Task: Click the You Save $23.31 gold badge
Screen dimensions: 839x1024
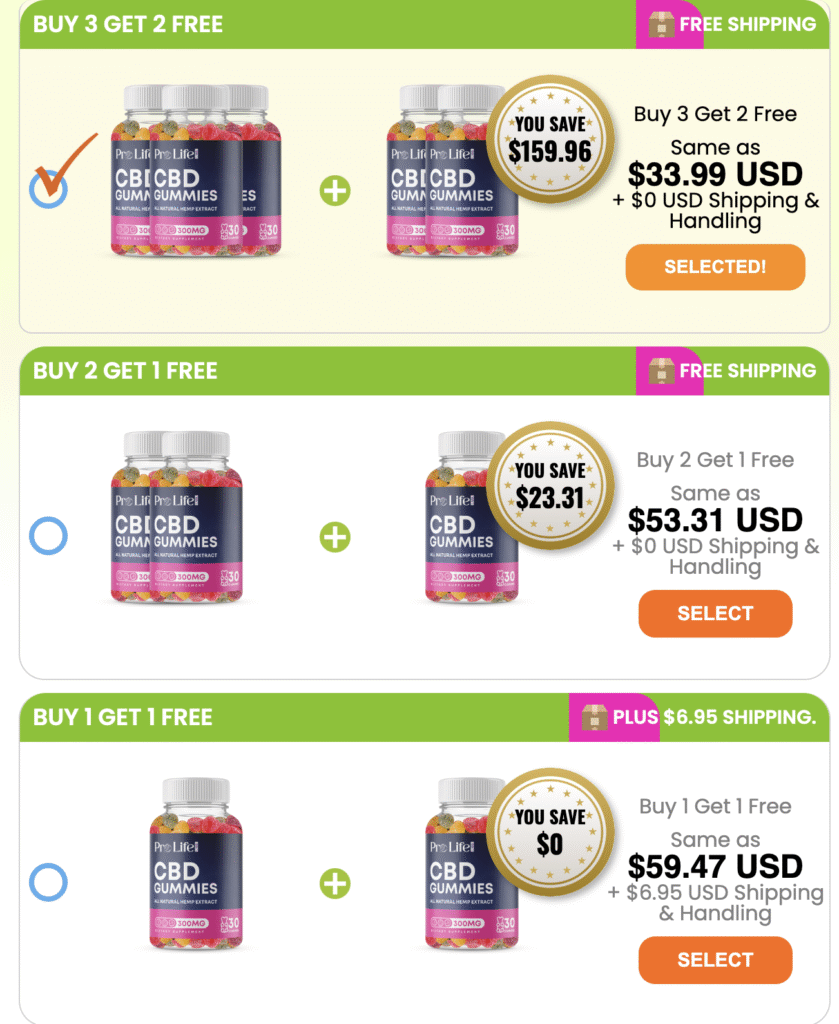Action: [x=550, y=483]
